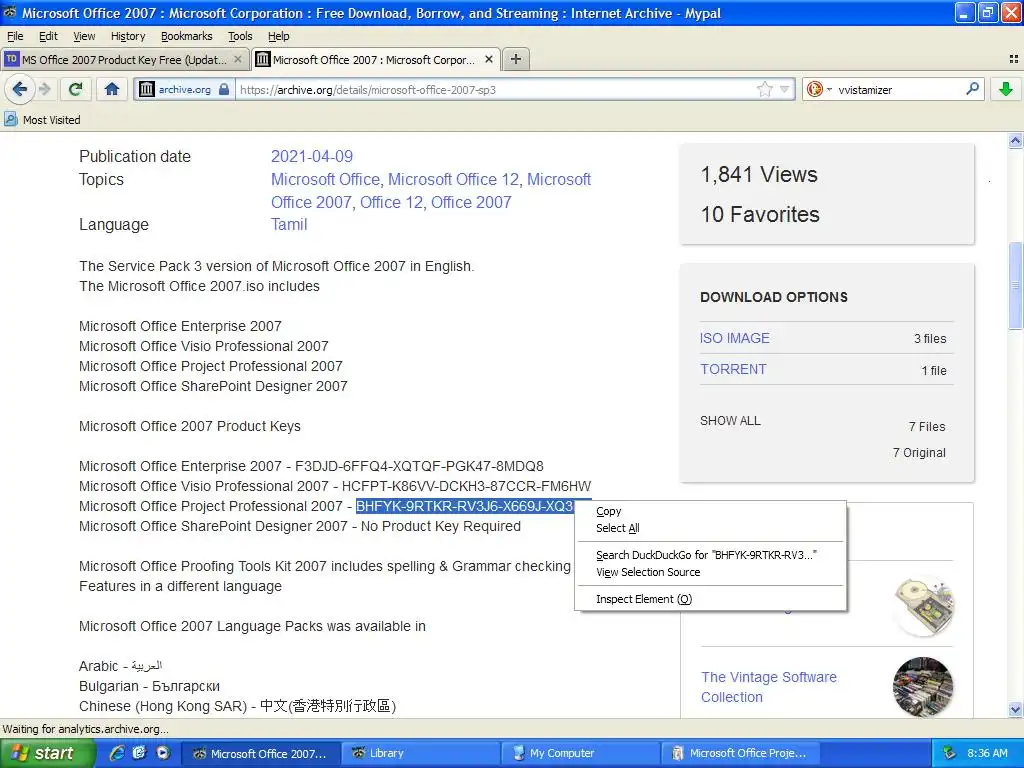Open the Edit menu

(x=48, y=36)
